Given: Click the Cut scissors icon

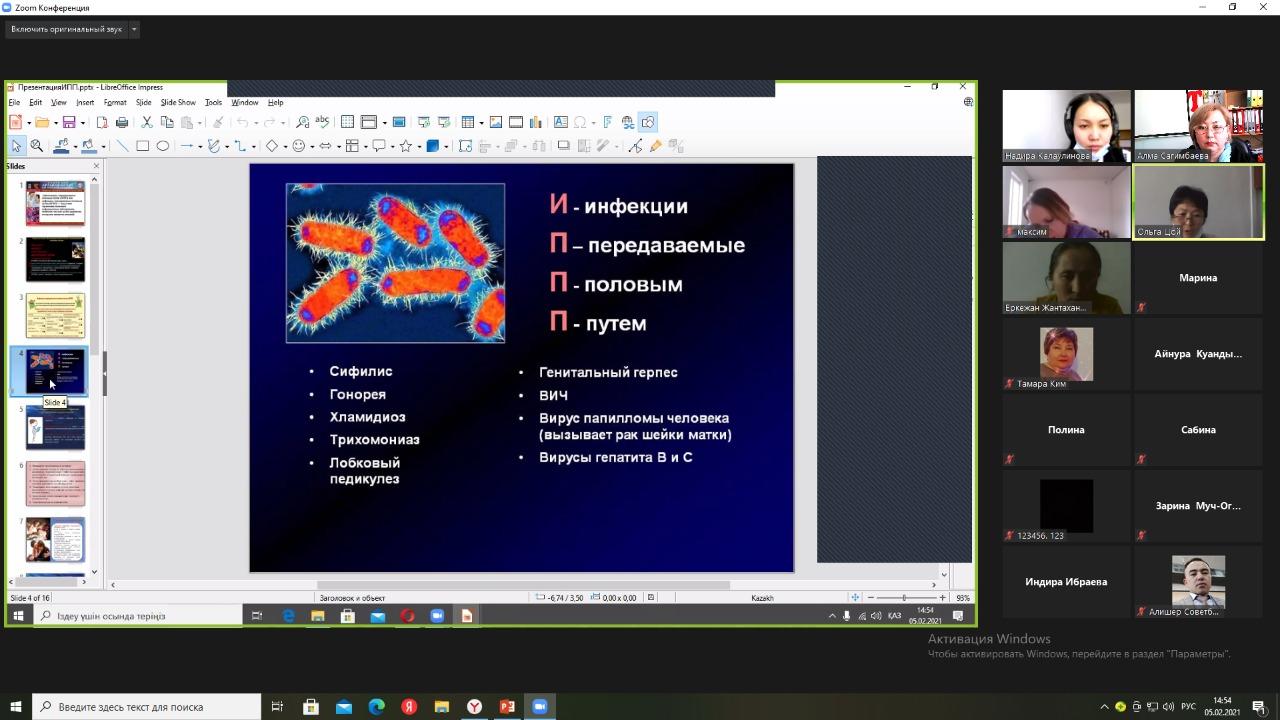Looking at the screenshot, I should point(146,122).
